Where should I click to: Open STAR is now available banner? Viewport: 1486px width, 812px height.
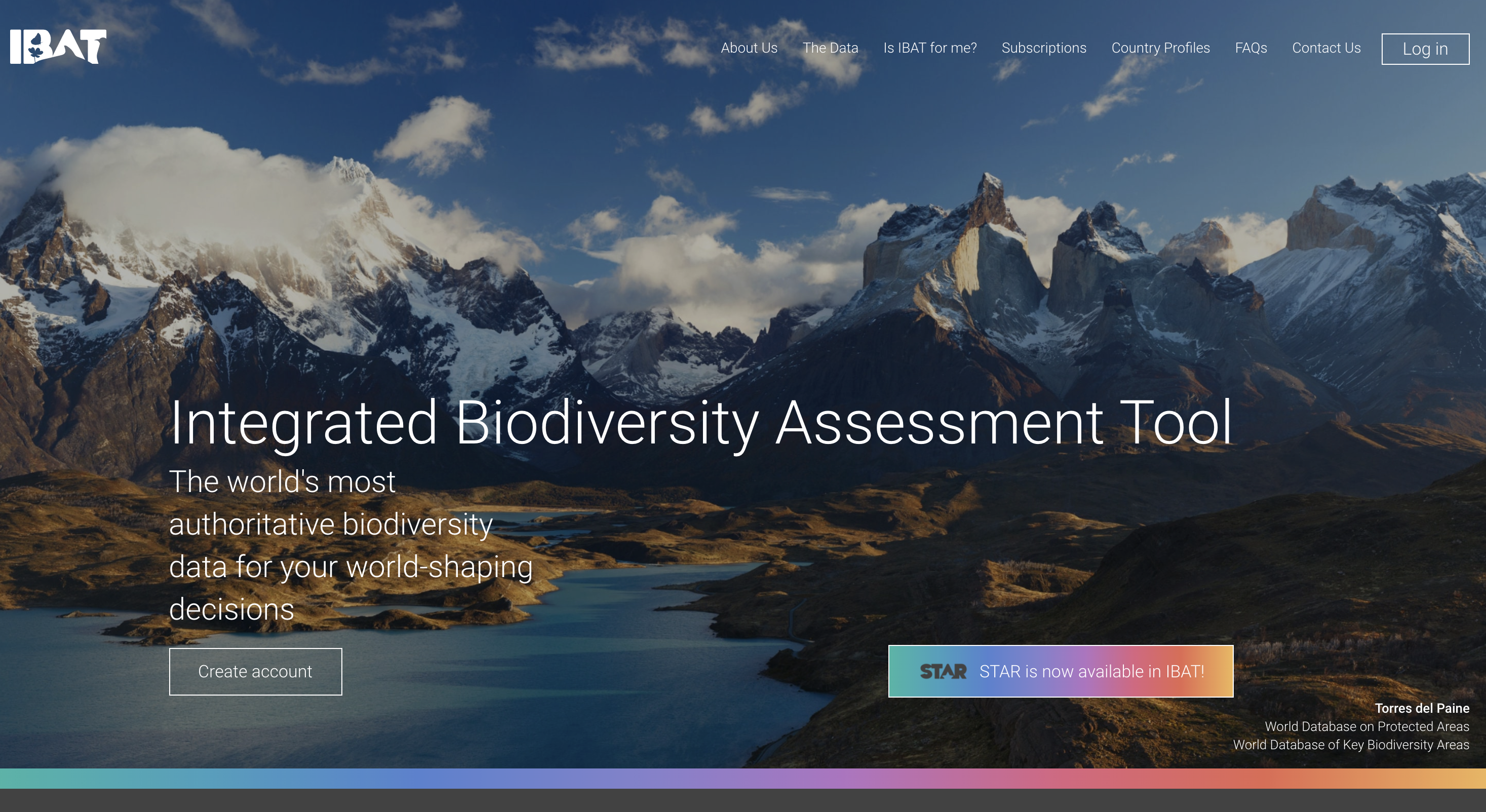[x=1091, y=671]
